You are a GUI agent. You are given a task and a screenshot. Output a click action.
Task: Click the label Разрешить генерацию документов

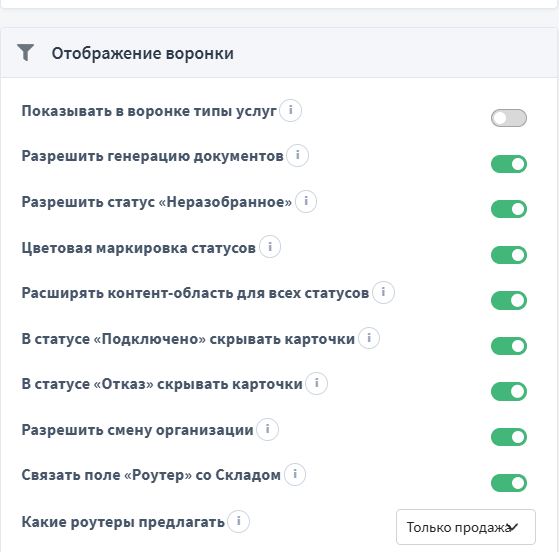(153, 156)
